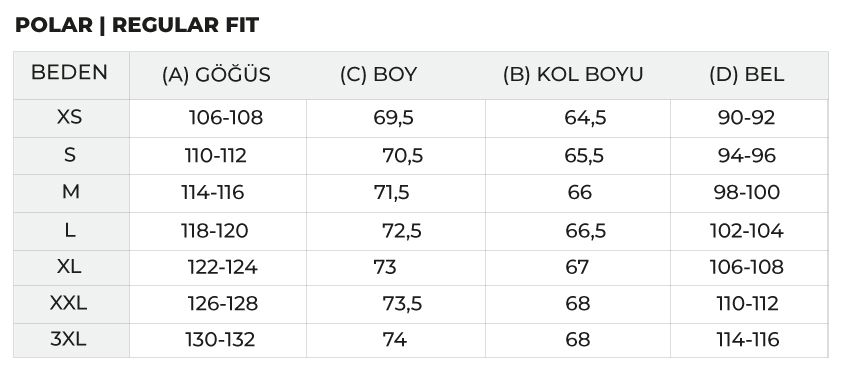This screenshot has height=373, width=850.
Task: Click the 130-132 chest value cell
Action: click(x=220, y=340)
